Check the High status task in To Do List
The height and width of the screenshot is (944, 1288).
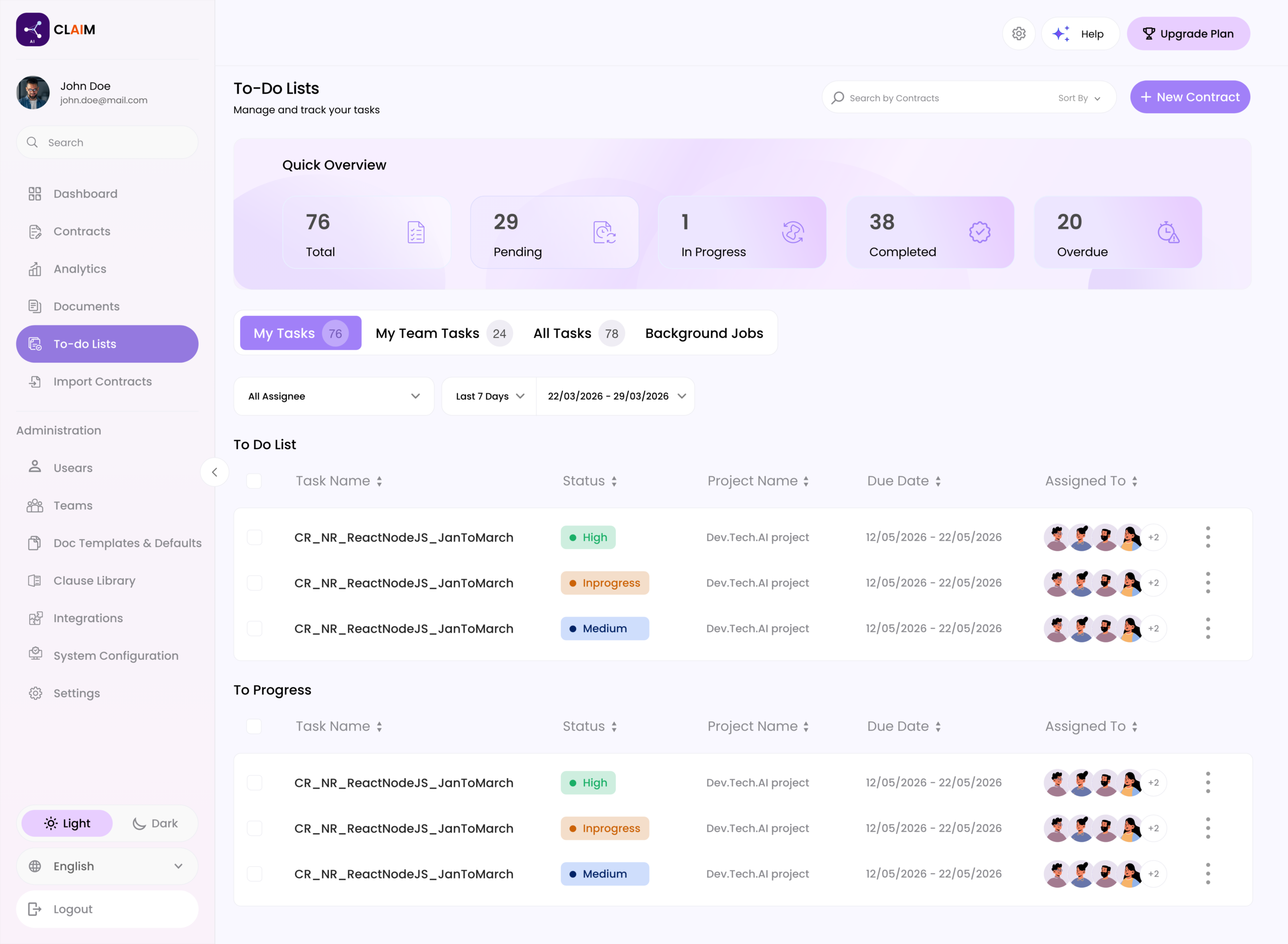point(255,537)
